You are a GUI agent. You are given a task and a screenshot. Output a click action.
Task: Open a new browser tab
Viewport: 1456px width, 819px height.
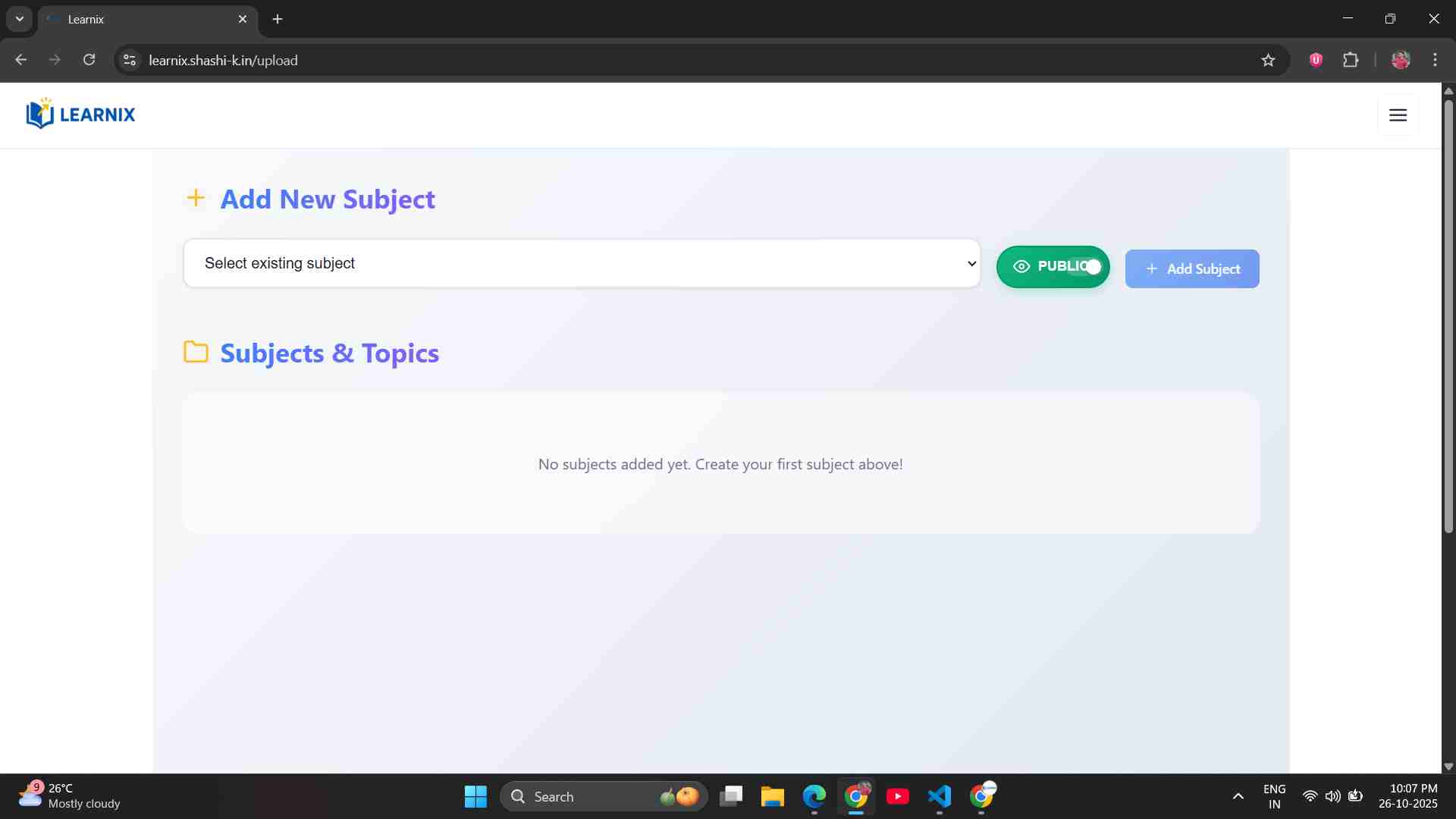click(278, 19)
